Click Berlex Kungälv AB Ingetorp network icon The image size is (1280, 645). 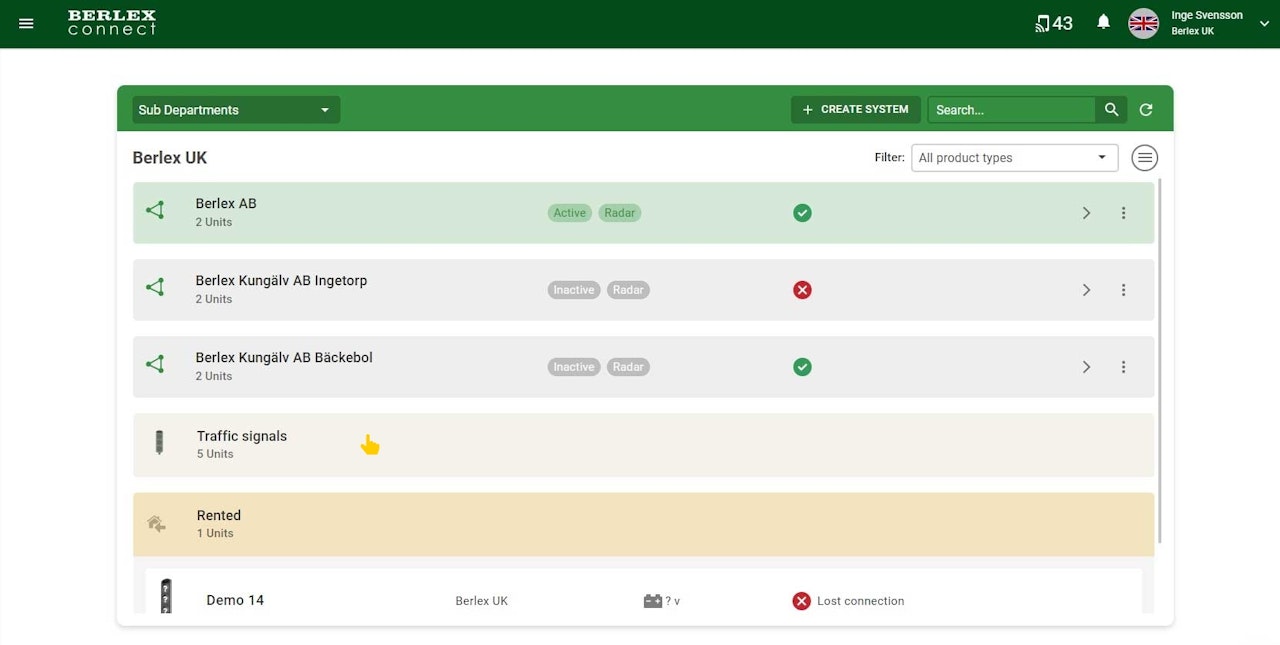point(155,288)
